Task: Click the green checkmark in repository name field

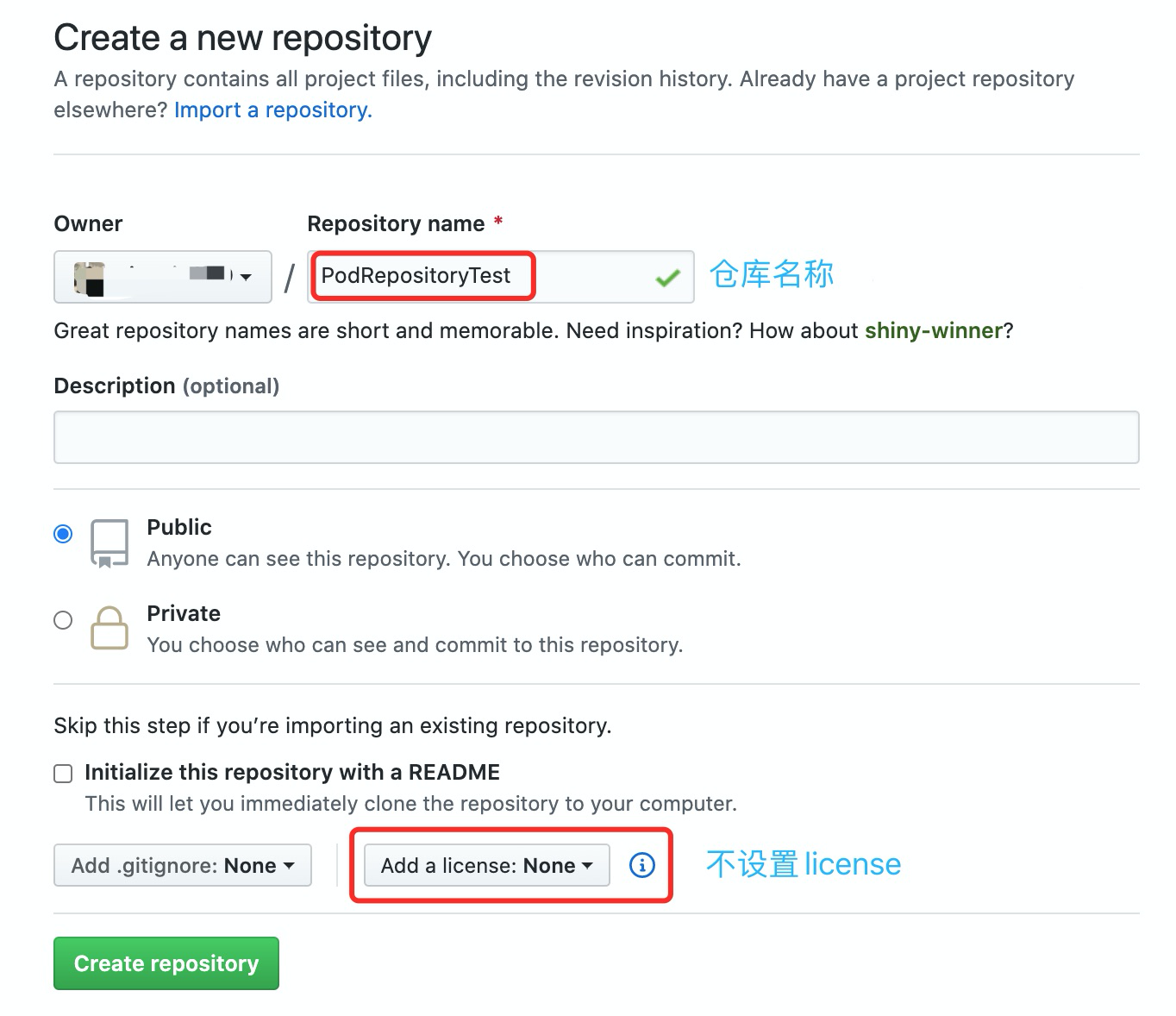Action: (x=667, y=278)
